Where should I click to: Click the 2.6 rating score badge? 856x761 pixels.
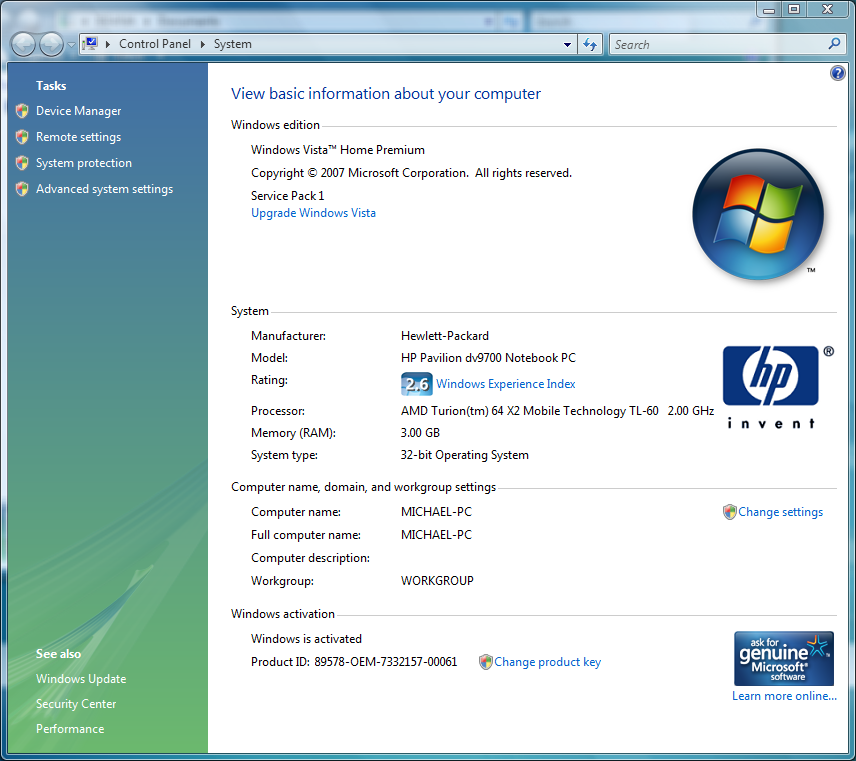pyautogui.click(x=417, y=384)
